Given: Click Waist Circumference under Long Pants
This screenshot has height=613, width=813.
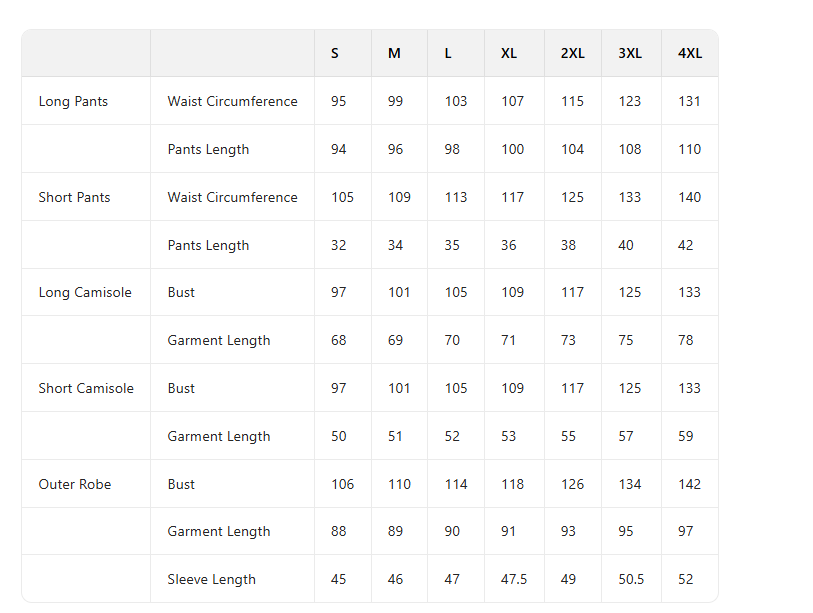Looking at the screenshot, I should click(x=232, y=101).
